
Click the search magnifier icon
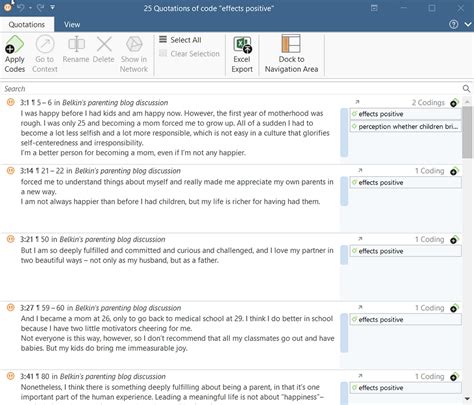click(466, 89)
